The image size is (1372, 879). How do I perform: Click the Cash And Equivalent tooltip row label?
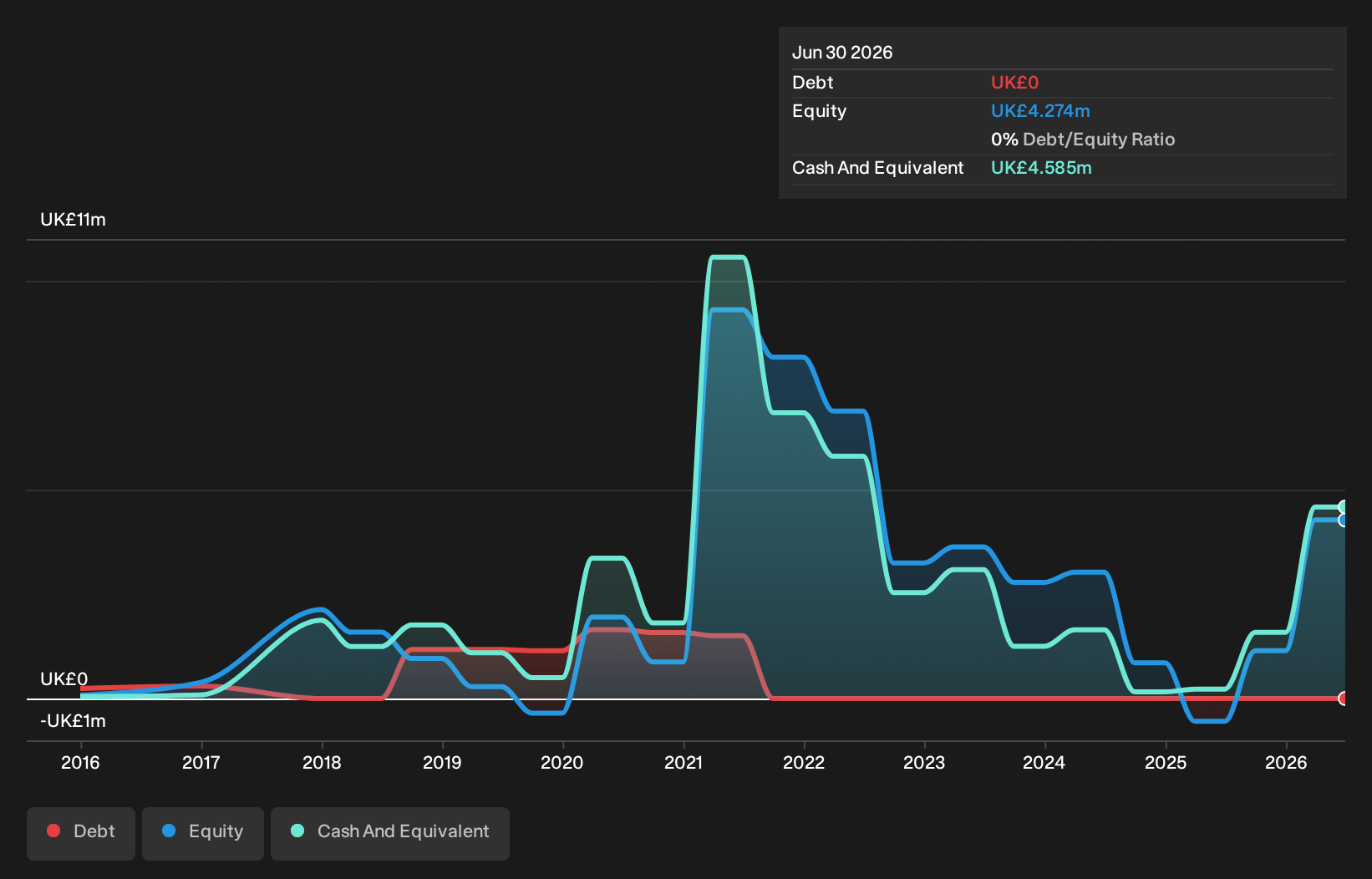[877, 168]
